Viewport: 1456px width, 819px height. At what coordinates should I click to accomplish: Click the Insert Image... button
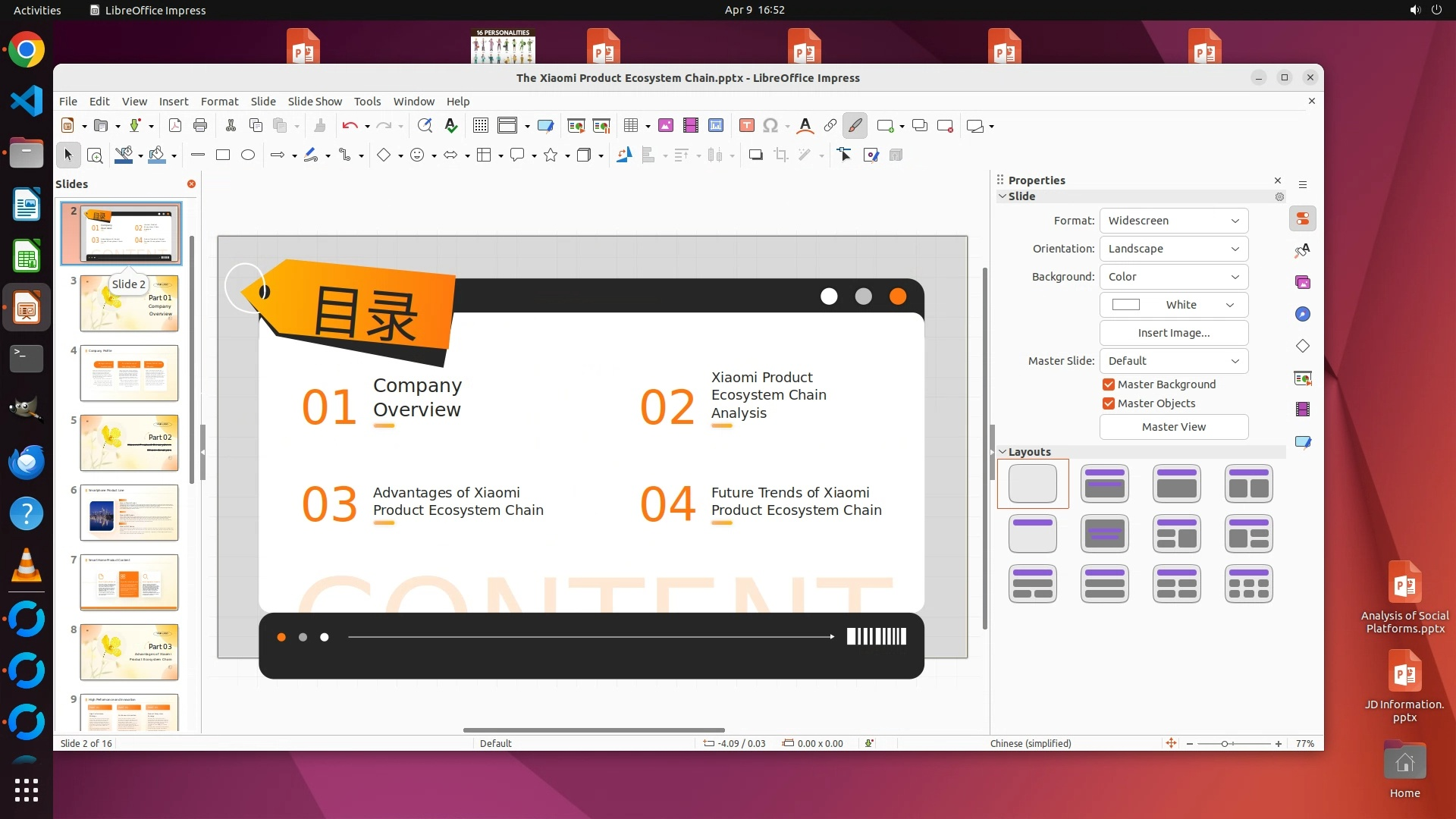point(1173,333)
